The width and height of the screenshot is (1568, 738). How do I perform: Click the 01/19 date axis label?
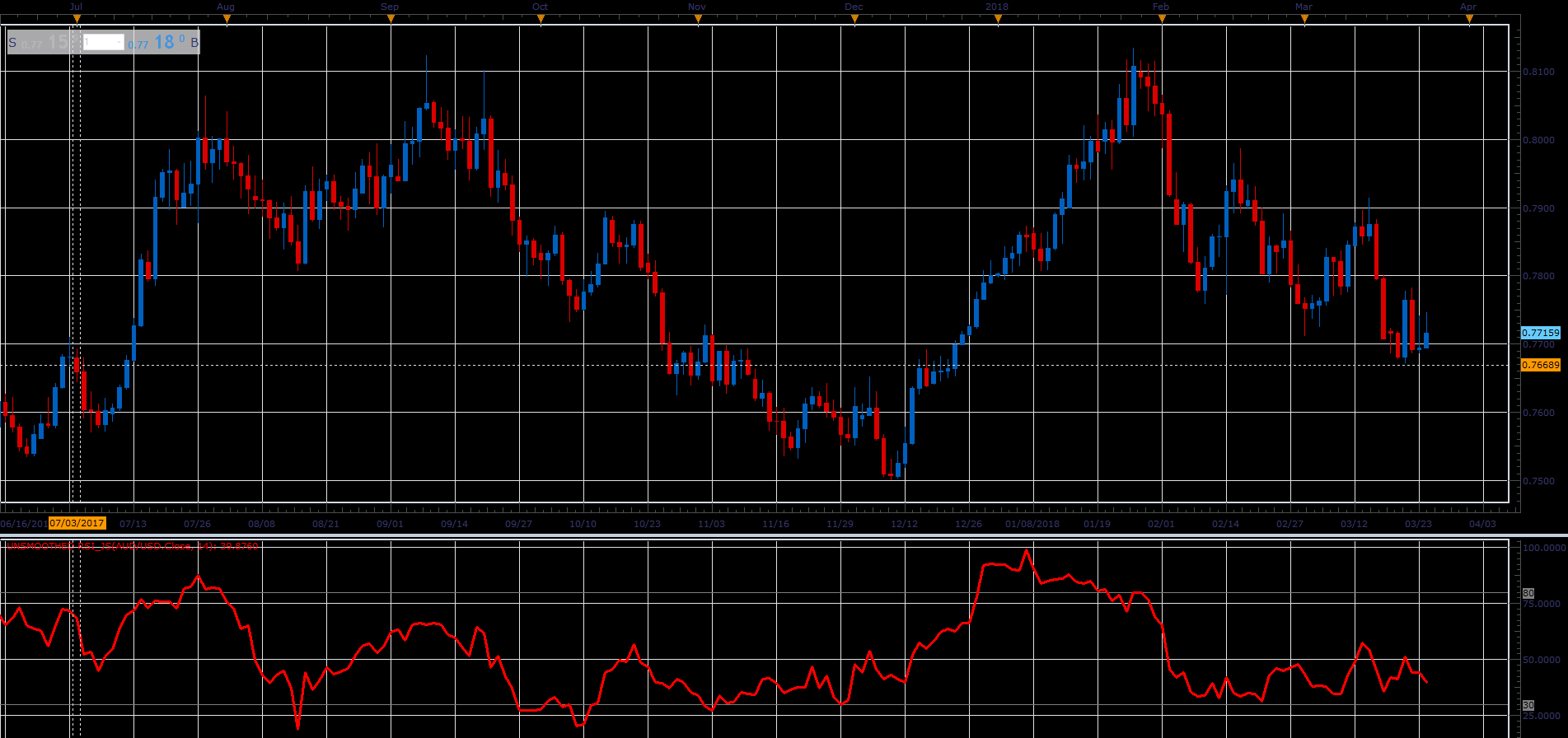tap(1097, 524)
